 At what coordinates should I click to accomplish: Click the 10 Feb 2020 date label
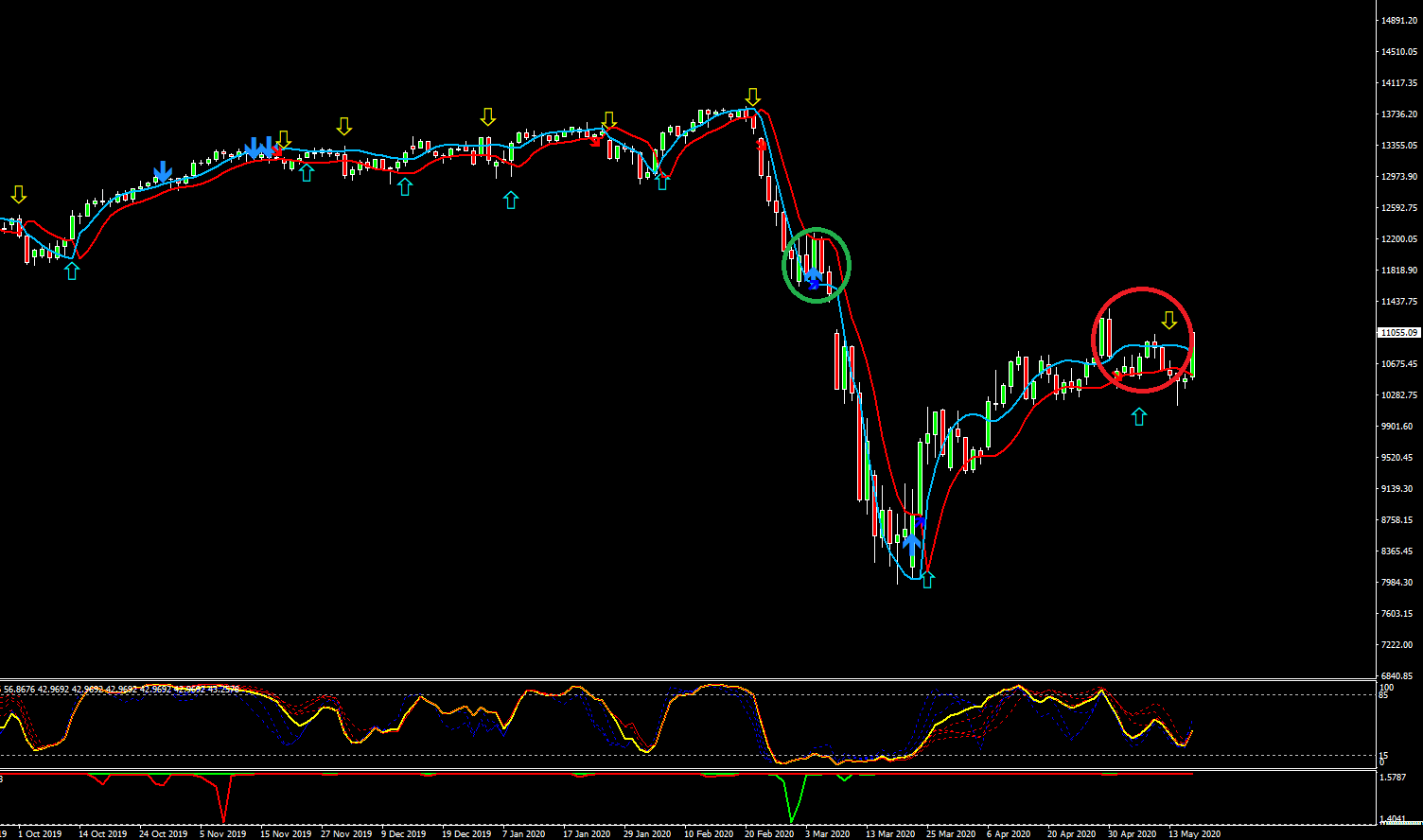tap(708, 834)
